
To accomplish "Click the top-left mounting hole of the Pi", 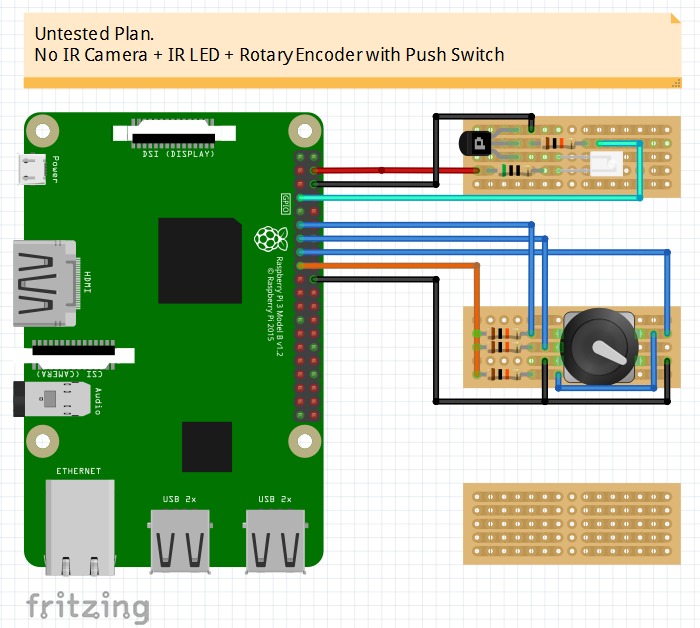I will point(43,131).
